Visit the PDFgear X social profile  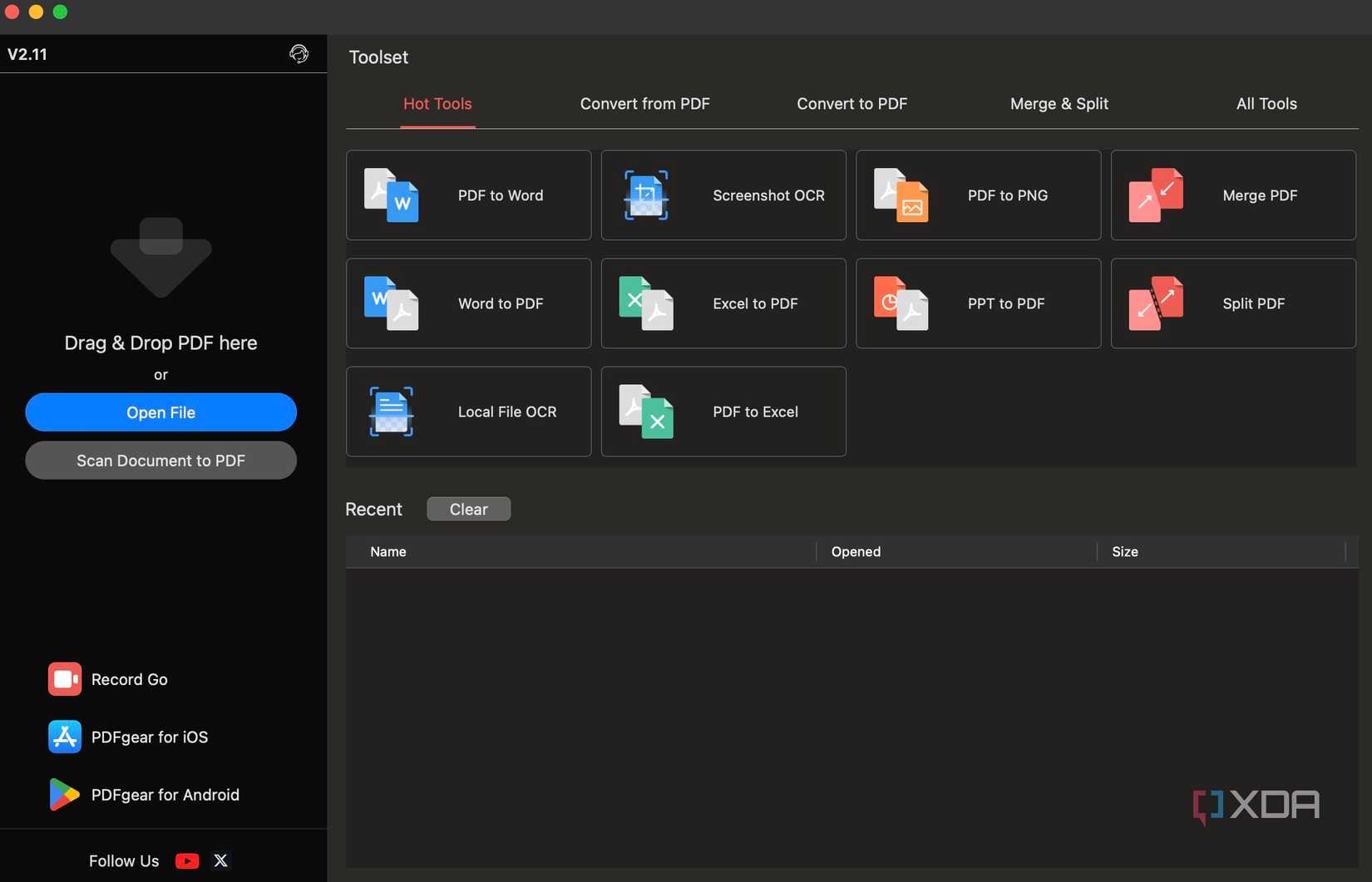[x=221, y=860]
